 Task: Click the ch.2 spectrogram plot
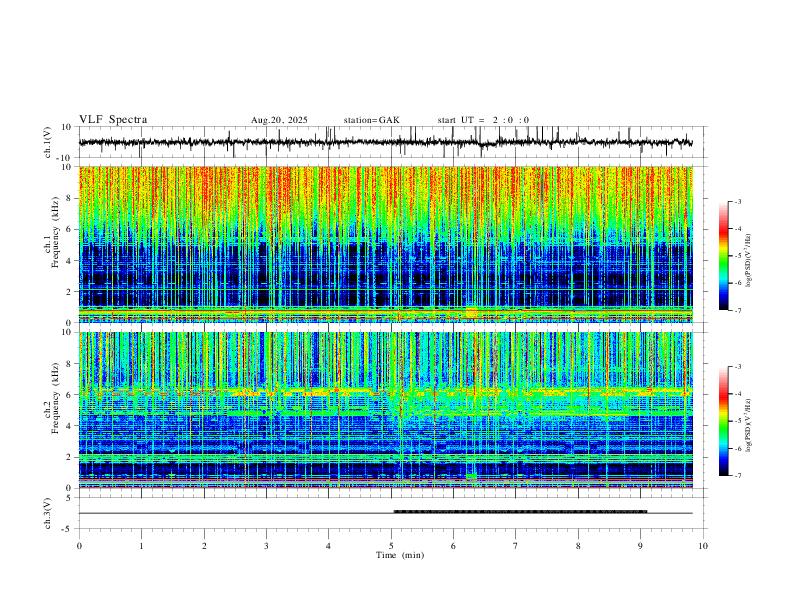coord(385,410)
